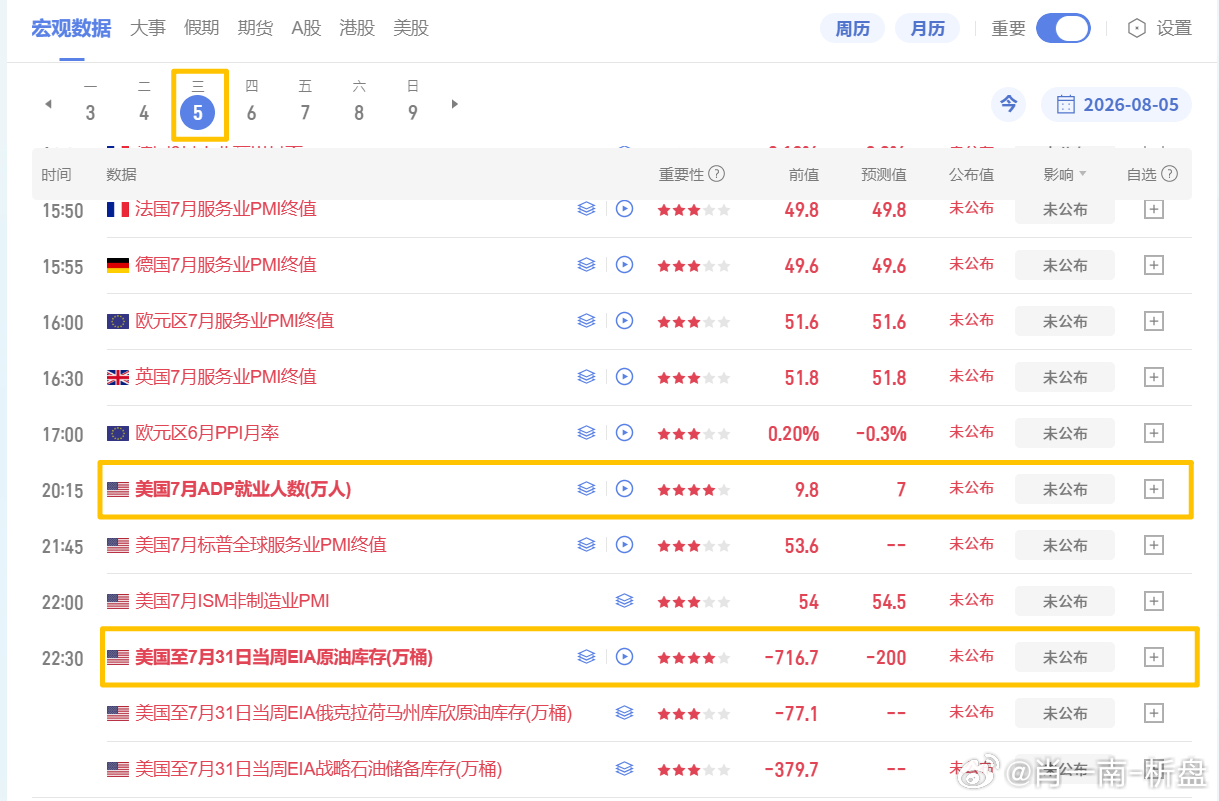Screen dimensions: 1219x801
Task: Switch to the 大事 tab
Action: click(x=148, y=28)
